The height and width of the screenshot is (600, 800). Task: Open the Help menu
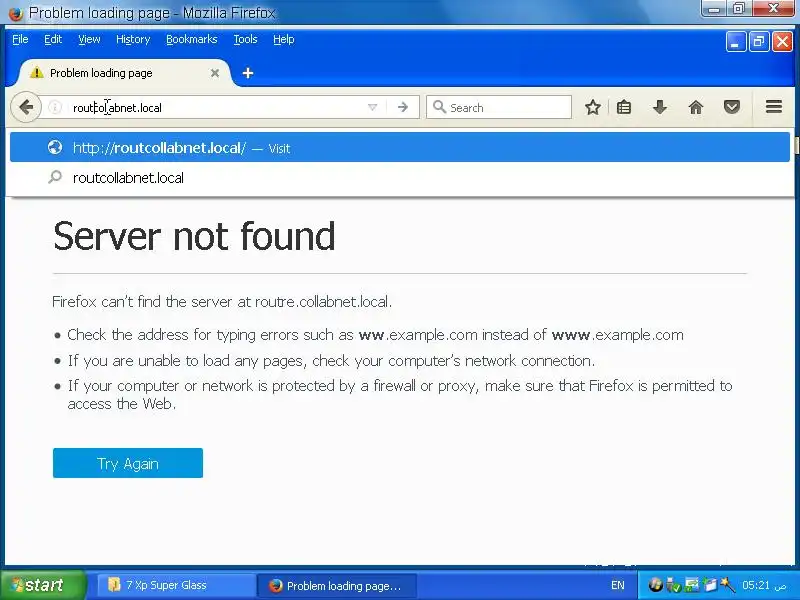click(x=283, y=39)
